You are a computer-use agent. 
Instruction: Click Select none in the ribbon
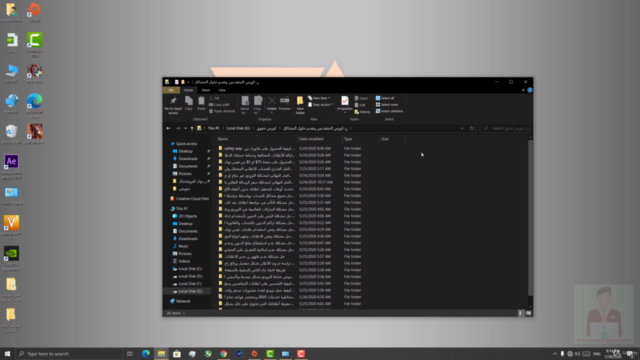[387, 104]
